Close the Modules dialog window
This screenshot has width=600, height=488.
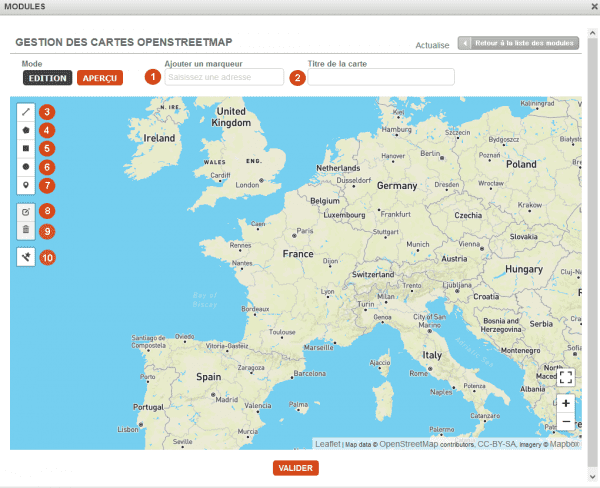click(591, 7)
